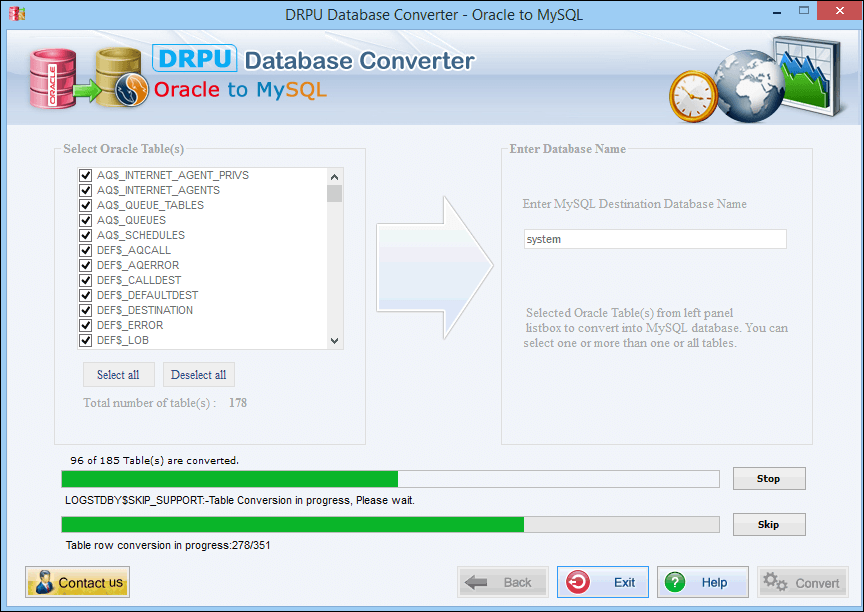Click the table list scroll down arrow
The image size is (864, 612).
(334, 341)
